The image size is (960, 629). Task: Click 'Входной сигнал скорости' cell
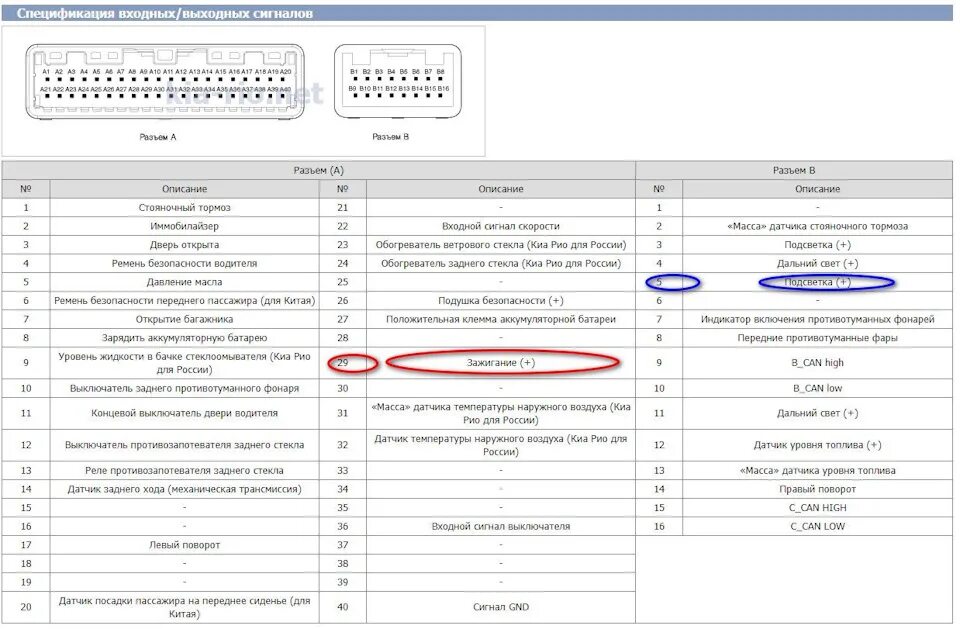coord(501,226)
